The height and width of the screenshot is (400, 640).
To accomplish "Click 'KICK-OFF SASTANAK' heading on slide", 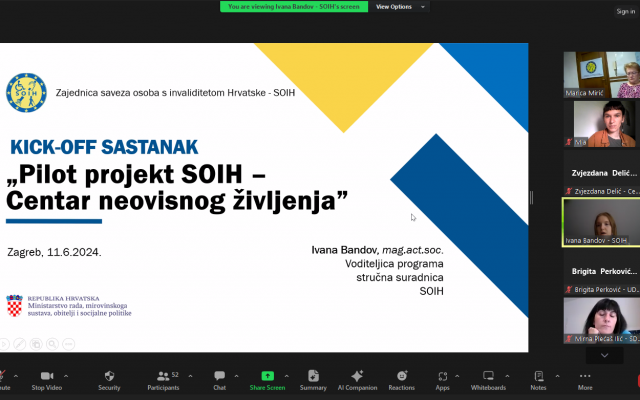I will (x=104, y=147).
